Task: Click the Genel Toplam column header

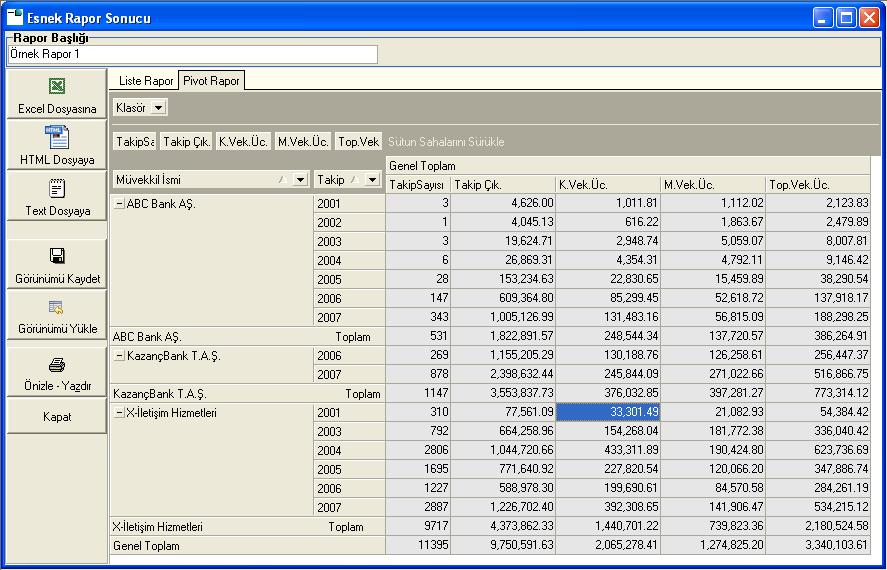Action: pos(628,166)
